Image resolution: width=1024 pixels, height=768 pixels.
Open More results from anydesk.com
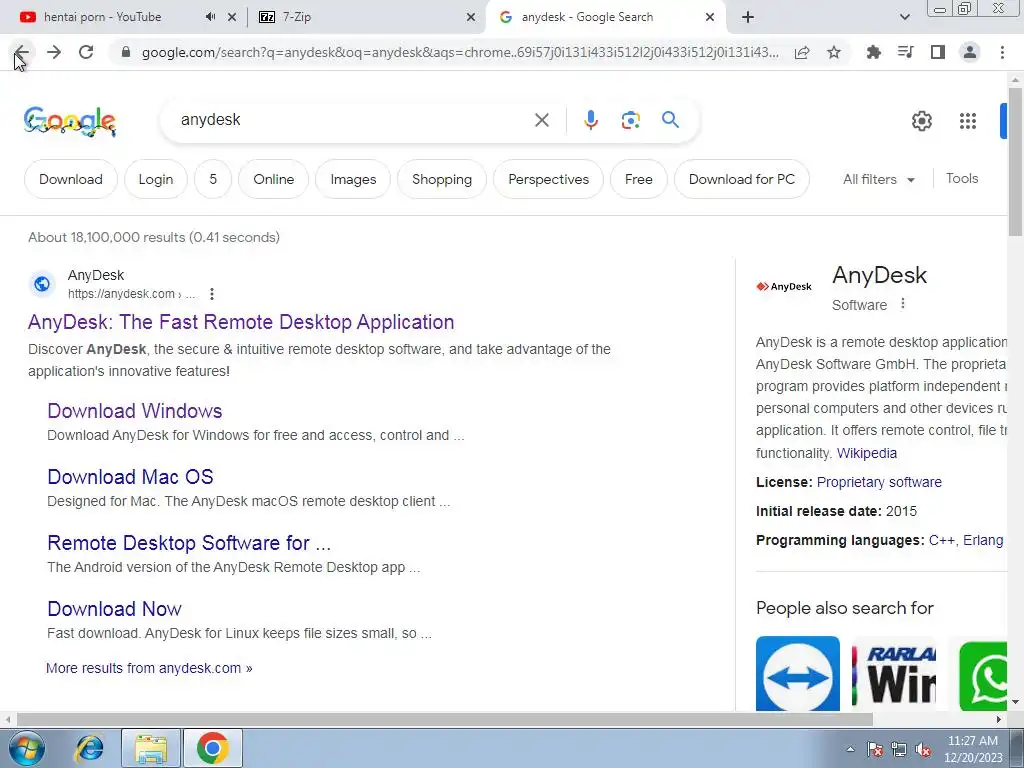pos(149,668)
